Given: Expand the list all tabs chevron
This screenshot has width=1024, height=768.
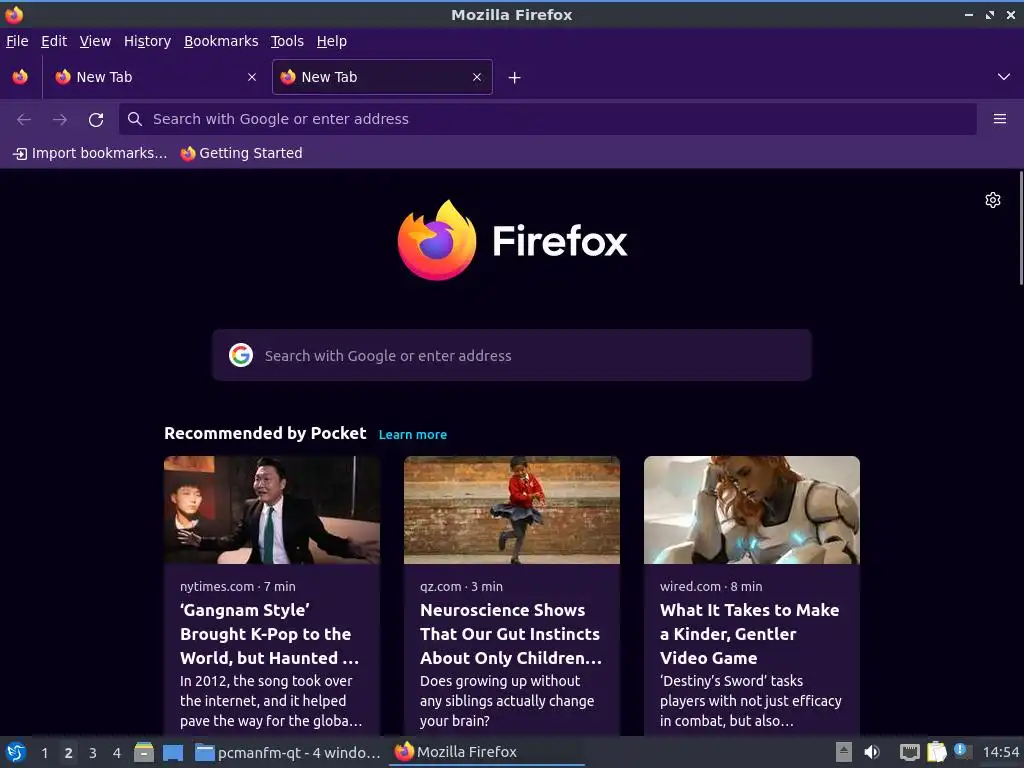Looking at the screenshot, I should [x=1004, y=77].
